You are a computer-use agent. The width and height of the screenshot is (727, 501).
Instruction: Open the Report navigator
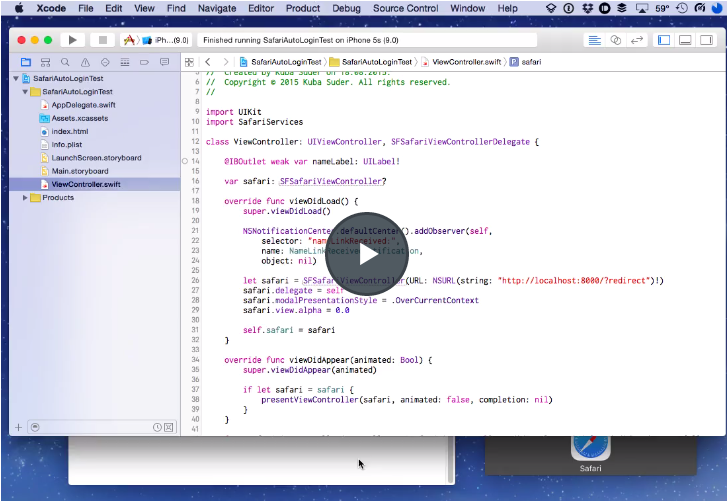(165, 62)
